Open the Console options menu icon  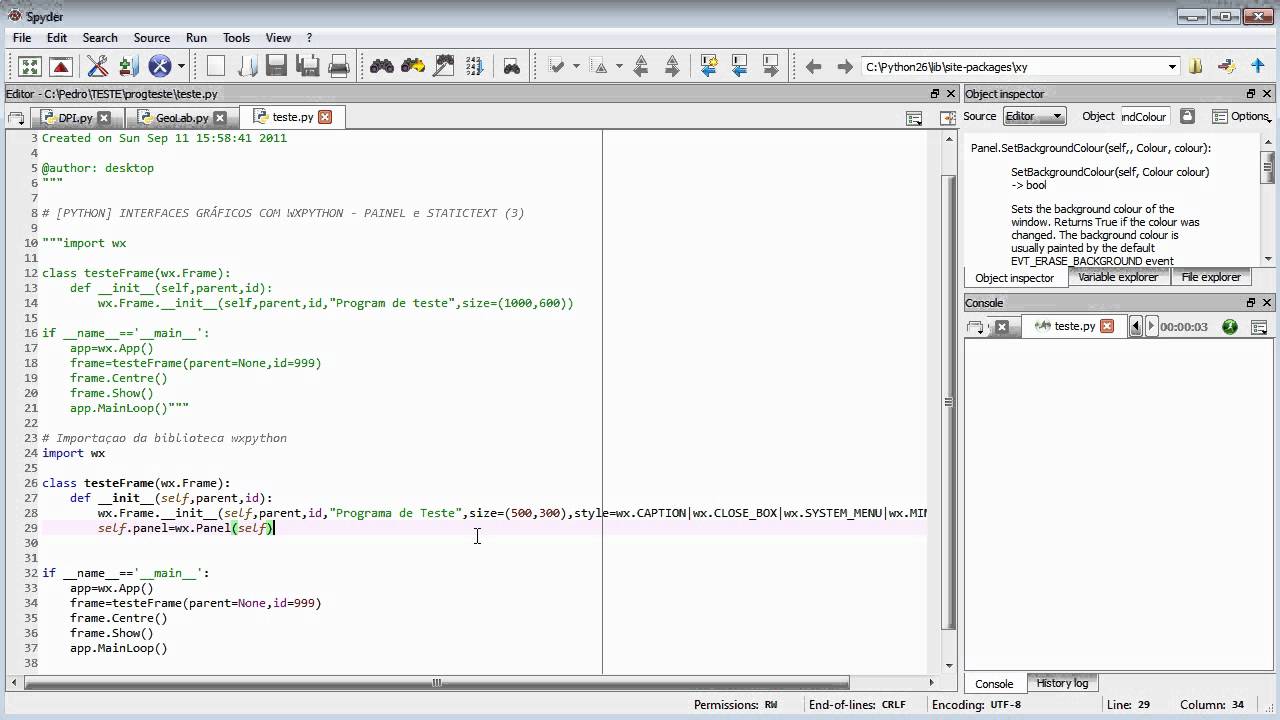coord(1259,327)
